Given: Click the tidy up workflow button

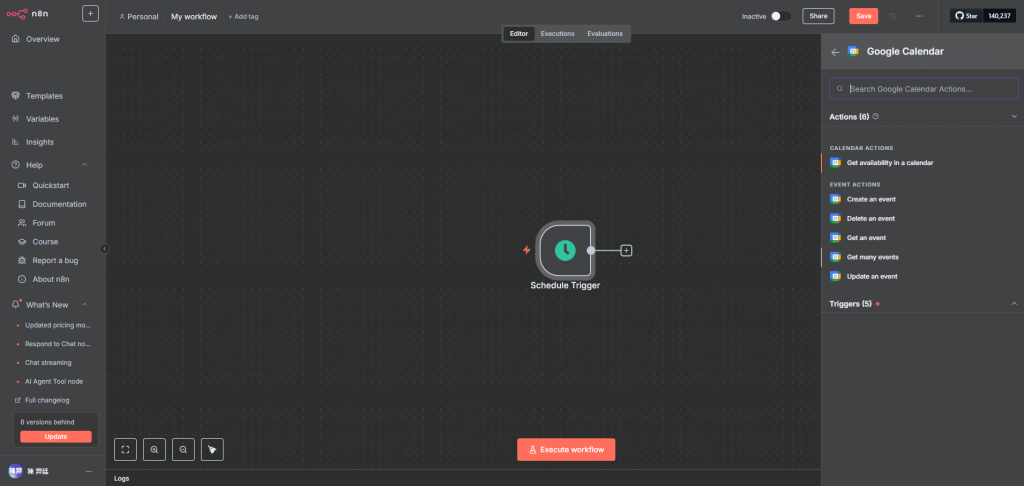Looking at the screenshot, I should tap(212, 449).
